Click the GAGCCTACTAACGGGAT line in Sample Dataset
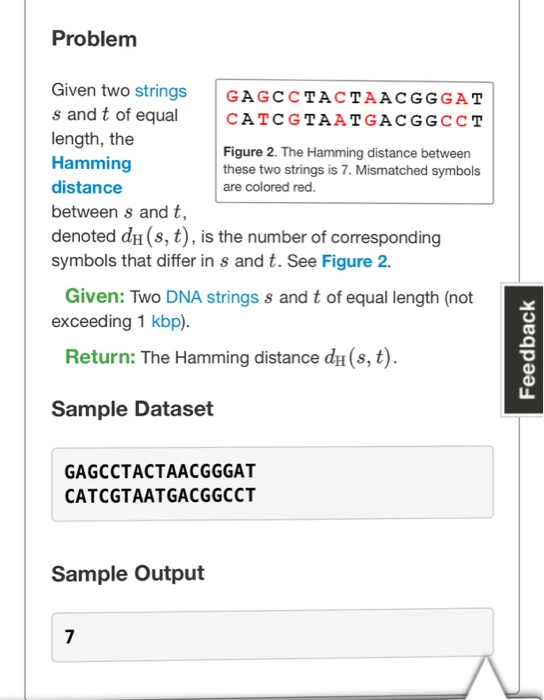The height and width of the screenshot is (700, 544). click(x=160, y=471)
